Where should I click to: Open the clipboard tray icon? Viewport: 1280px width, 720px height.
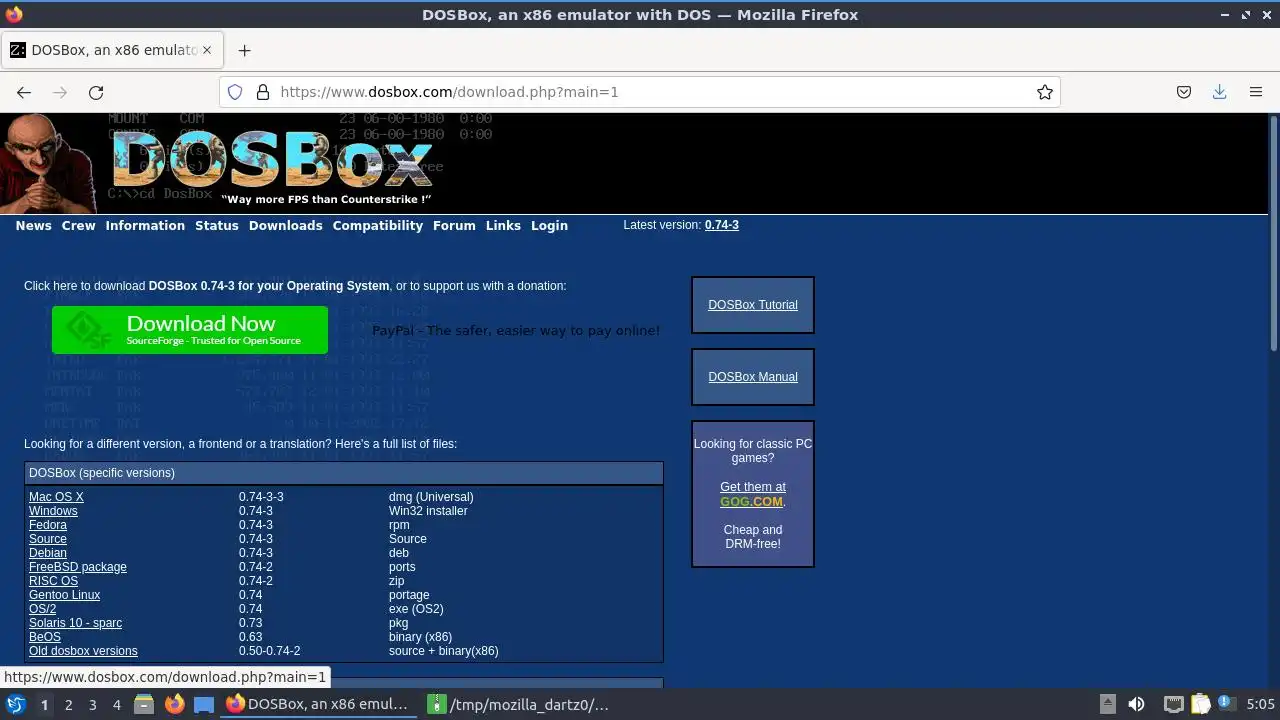pos(1201,704)
